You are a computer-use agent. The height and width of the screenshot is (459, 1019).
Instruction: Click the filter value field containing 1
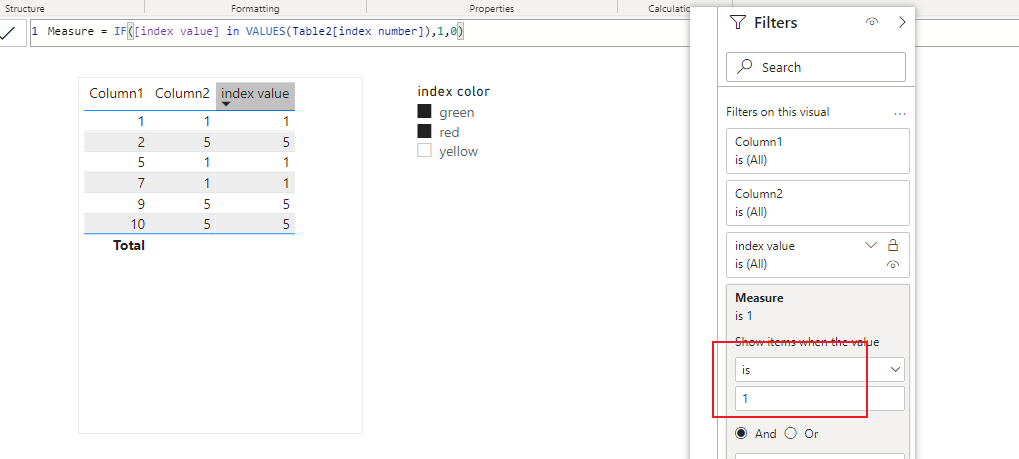click(x=819, y=399)
